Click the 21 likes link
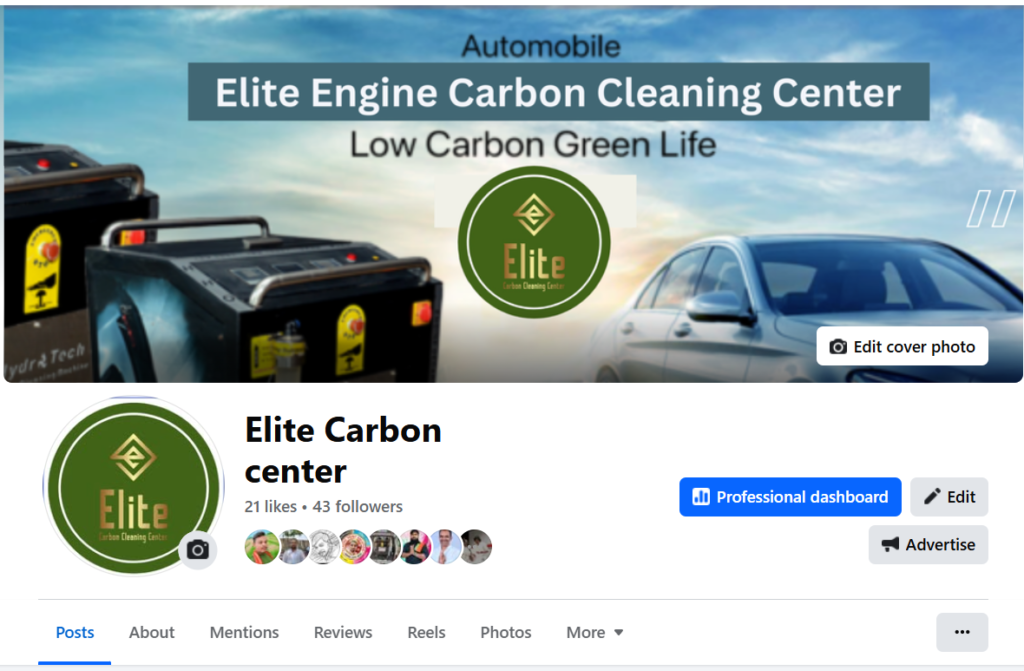Screen dimensions: 1024x671 [x=270, y=506]
